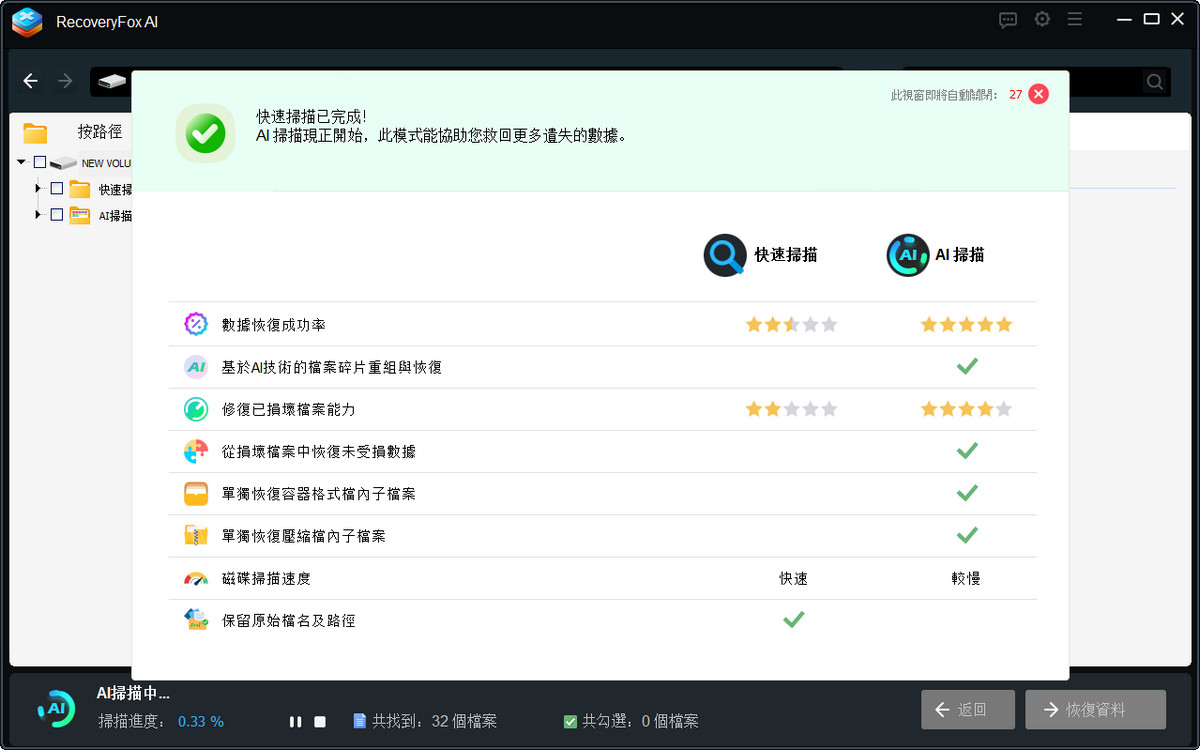Image resolution: width=1200 pixels, height=750 pixels.
Task: Click the 恢復資料 button
Action: point(1095,709)
